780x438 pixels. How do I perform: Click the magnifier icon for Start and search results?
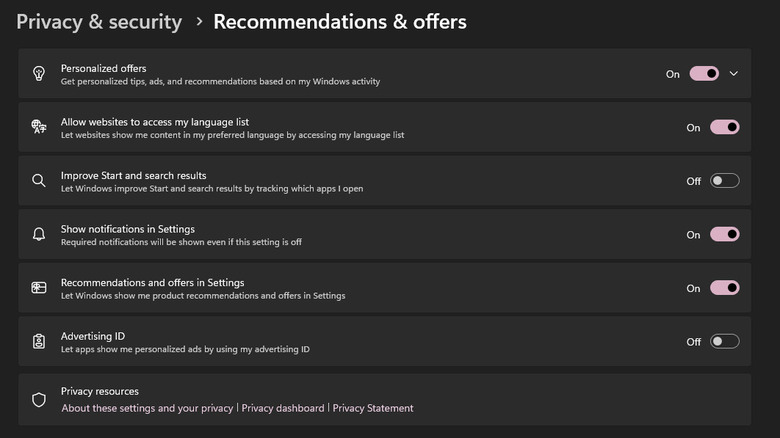[39, 181]
